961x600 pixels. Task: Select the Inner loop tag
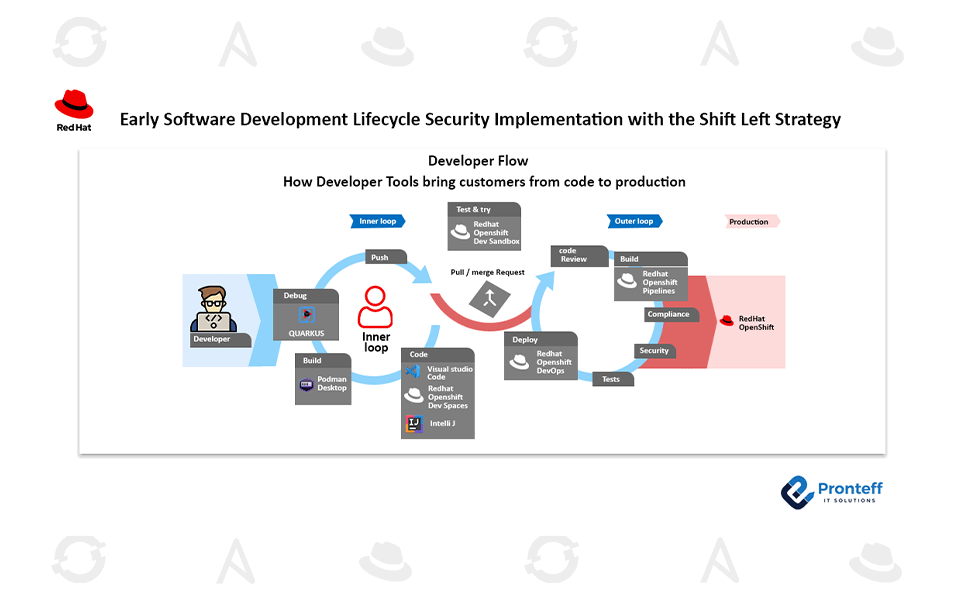(x=378, y=221)
